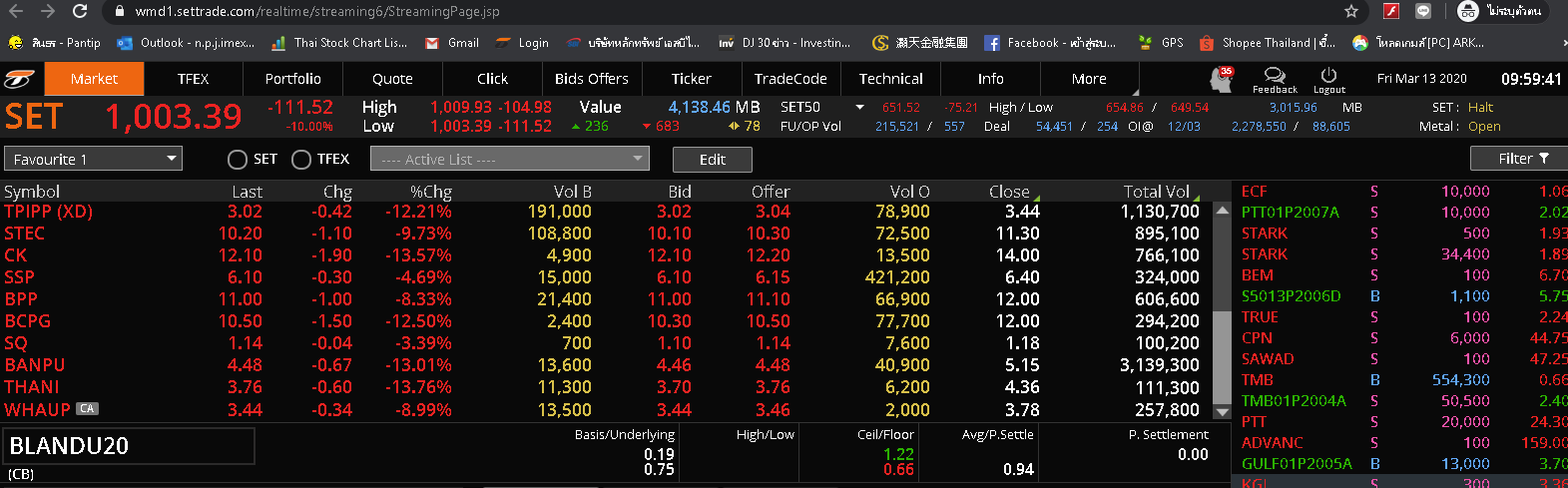Select the SET radio button
Image resolution: width=1568 pixels, height=488 pixels.
tap(238, 160)
